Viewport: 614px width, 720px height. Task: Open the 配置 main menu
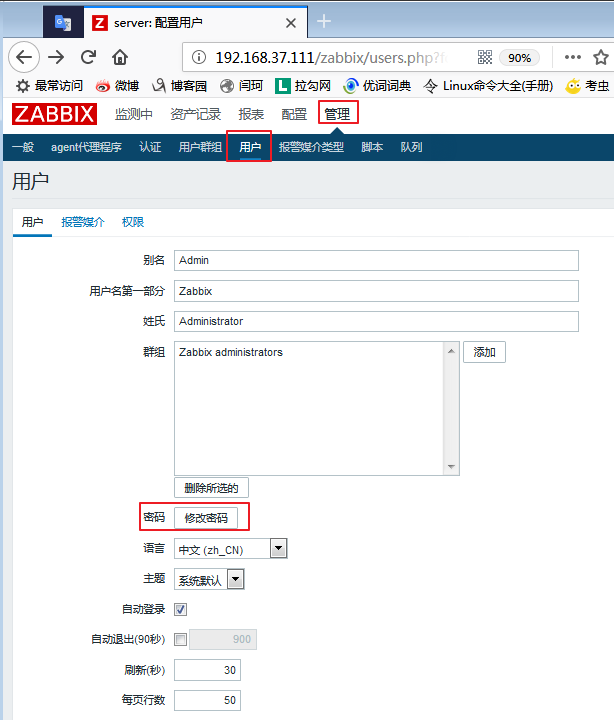coord(294,114)
